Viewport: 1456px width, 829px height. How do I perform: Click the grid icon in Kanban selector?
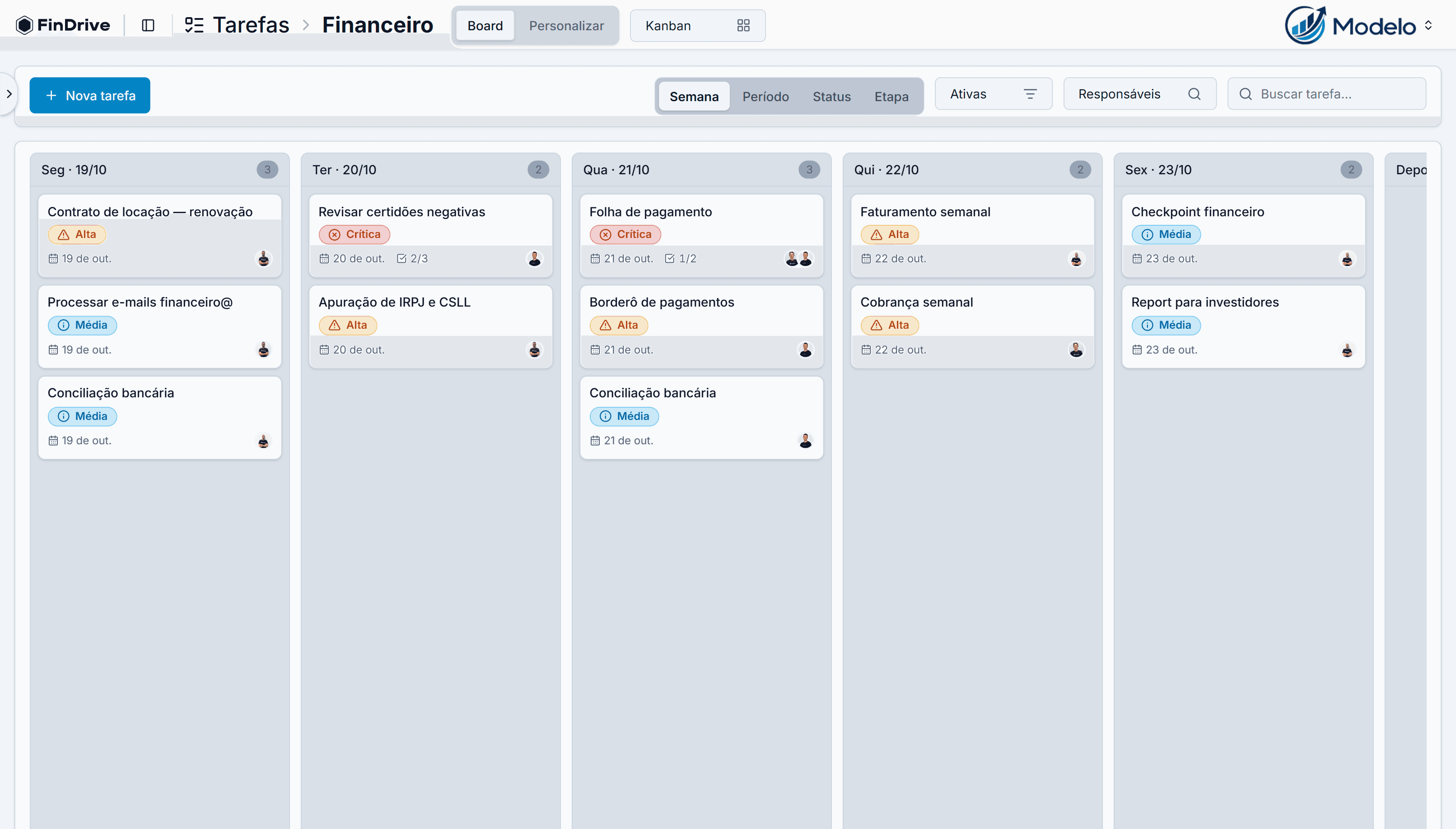pos(743,26)
